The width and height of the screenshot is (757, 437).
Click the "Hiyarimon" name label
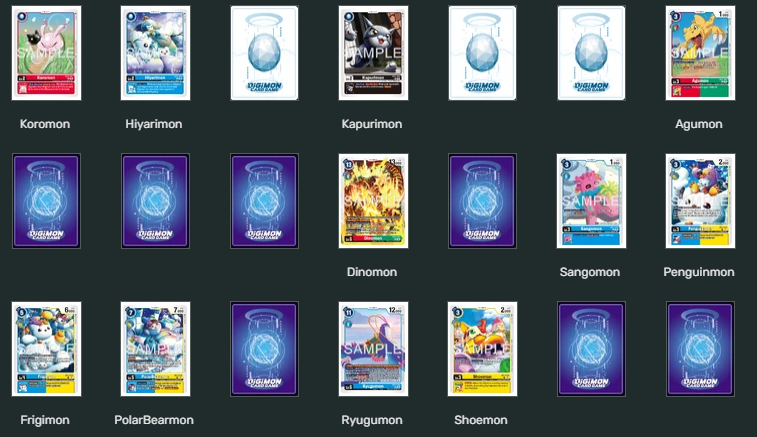(154, 124)
